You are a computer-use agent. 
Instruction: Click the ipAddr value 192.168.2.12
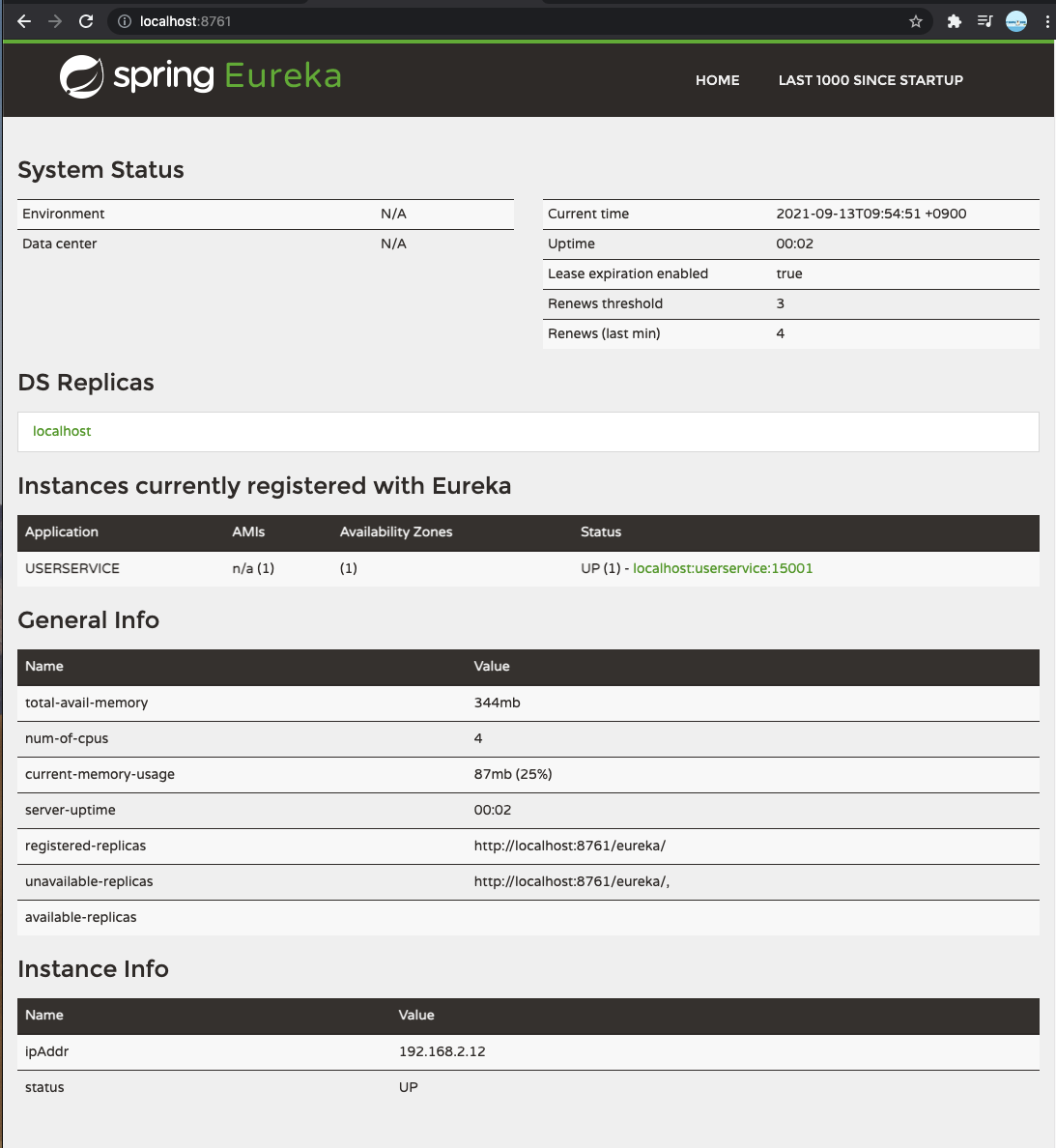coord(442,1051)
